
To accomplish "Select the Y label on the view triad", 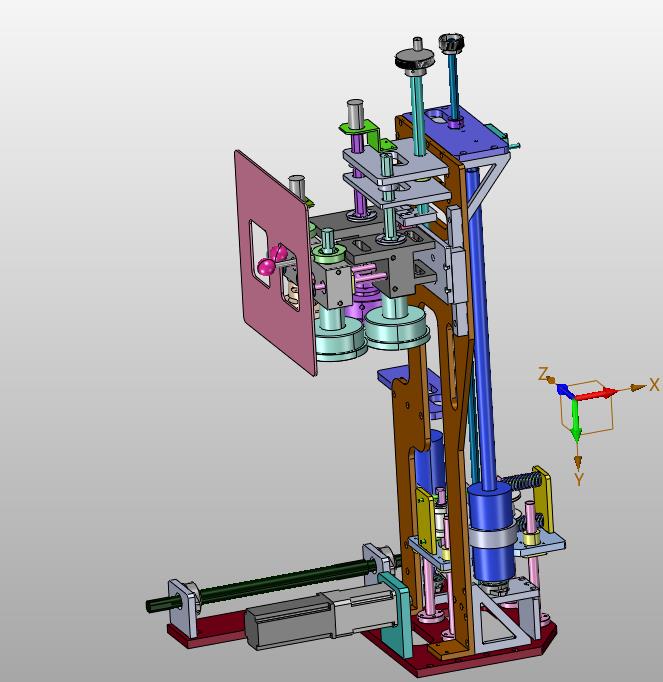I will click(578, 480).
